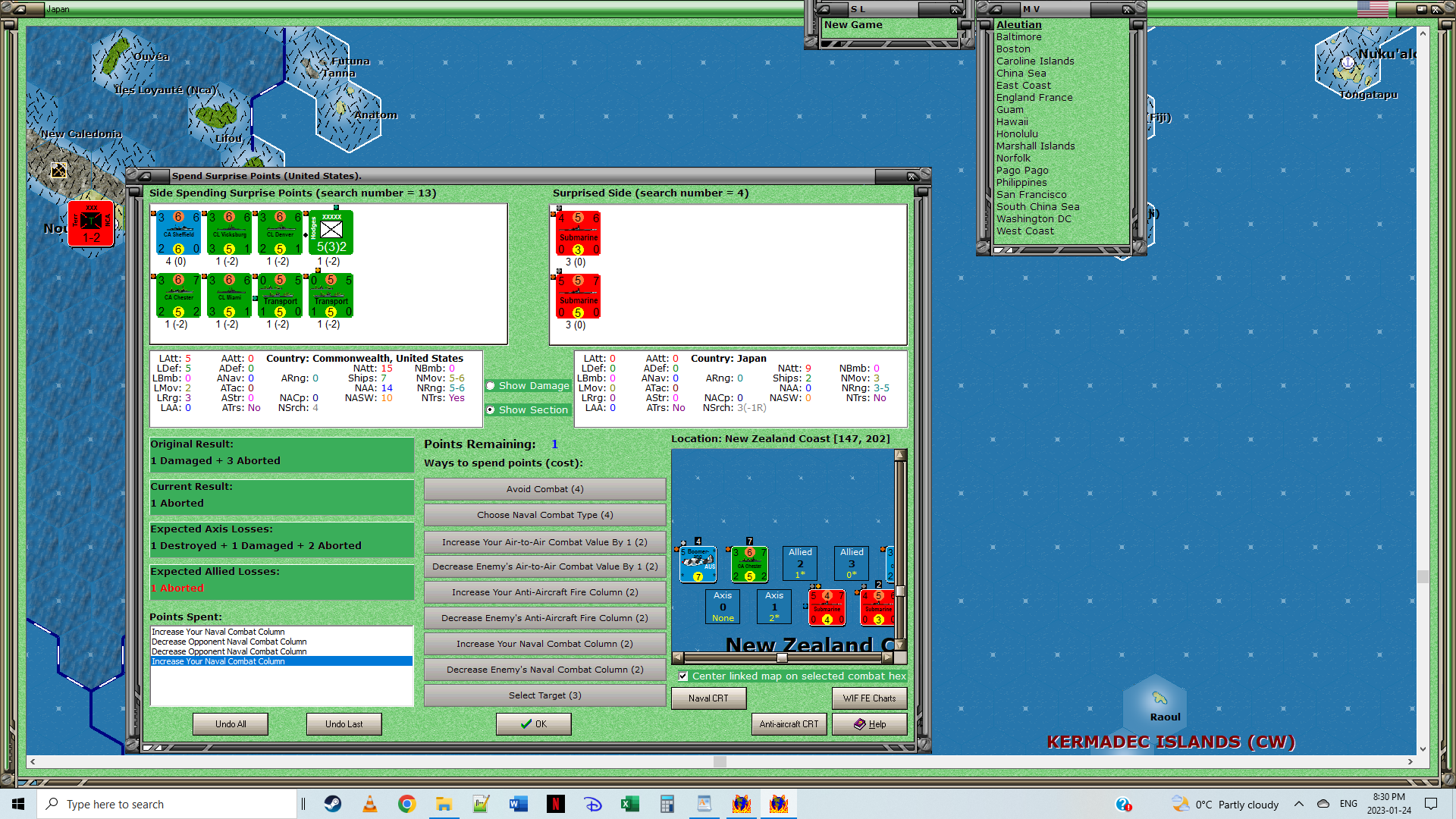The image size is (1456, 819).
Task: Click the mini map horizontal scrollbar thumb
Action: [x=782, y=658]
